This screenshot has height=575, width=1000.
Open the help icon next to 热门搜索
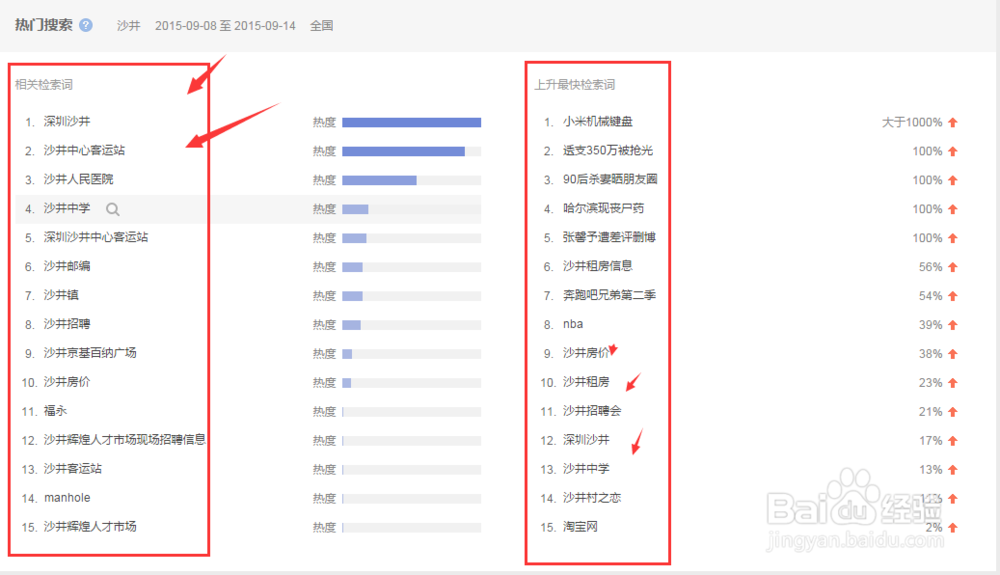point(86,25)
